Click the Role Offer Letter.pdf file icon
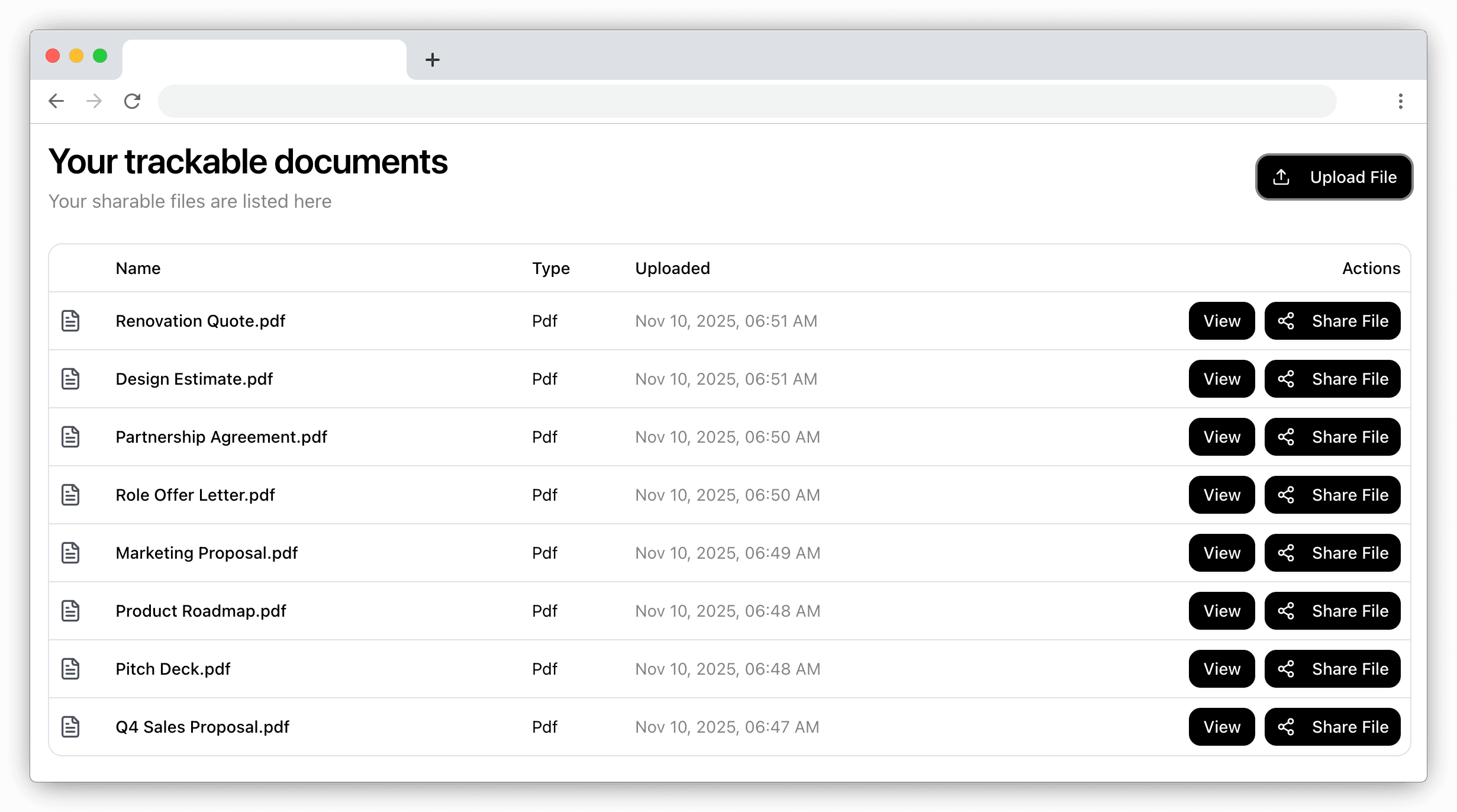Image resolution: width=1457 pixels, height=812 pixels. (70, 495)
